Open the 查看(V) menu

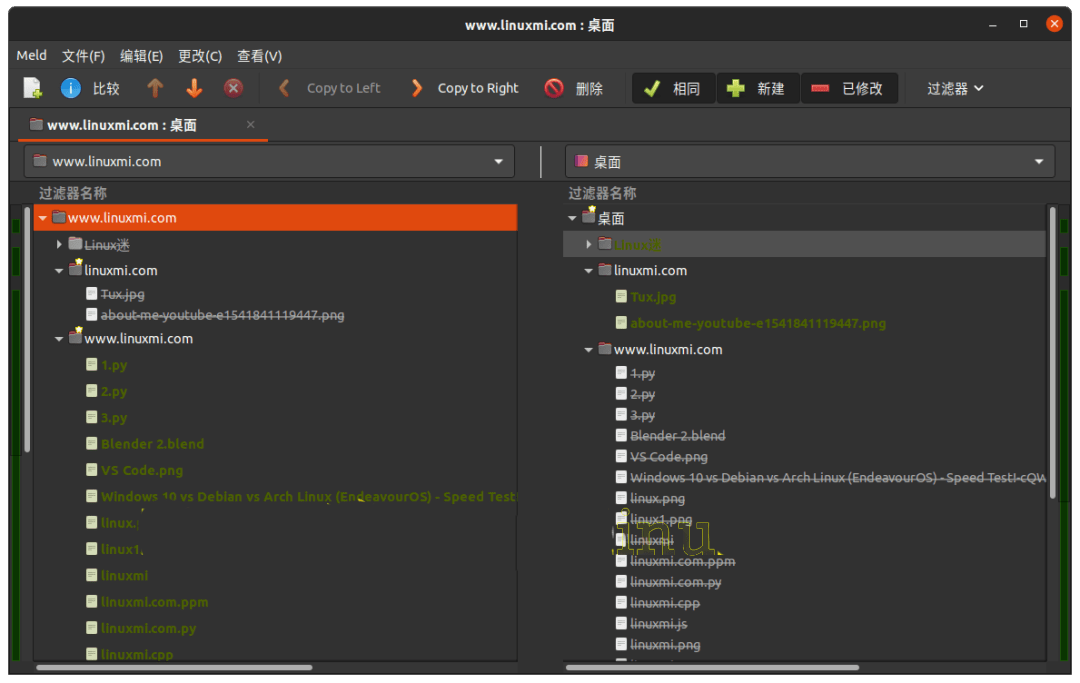[x=259, y=56]
